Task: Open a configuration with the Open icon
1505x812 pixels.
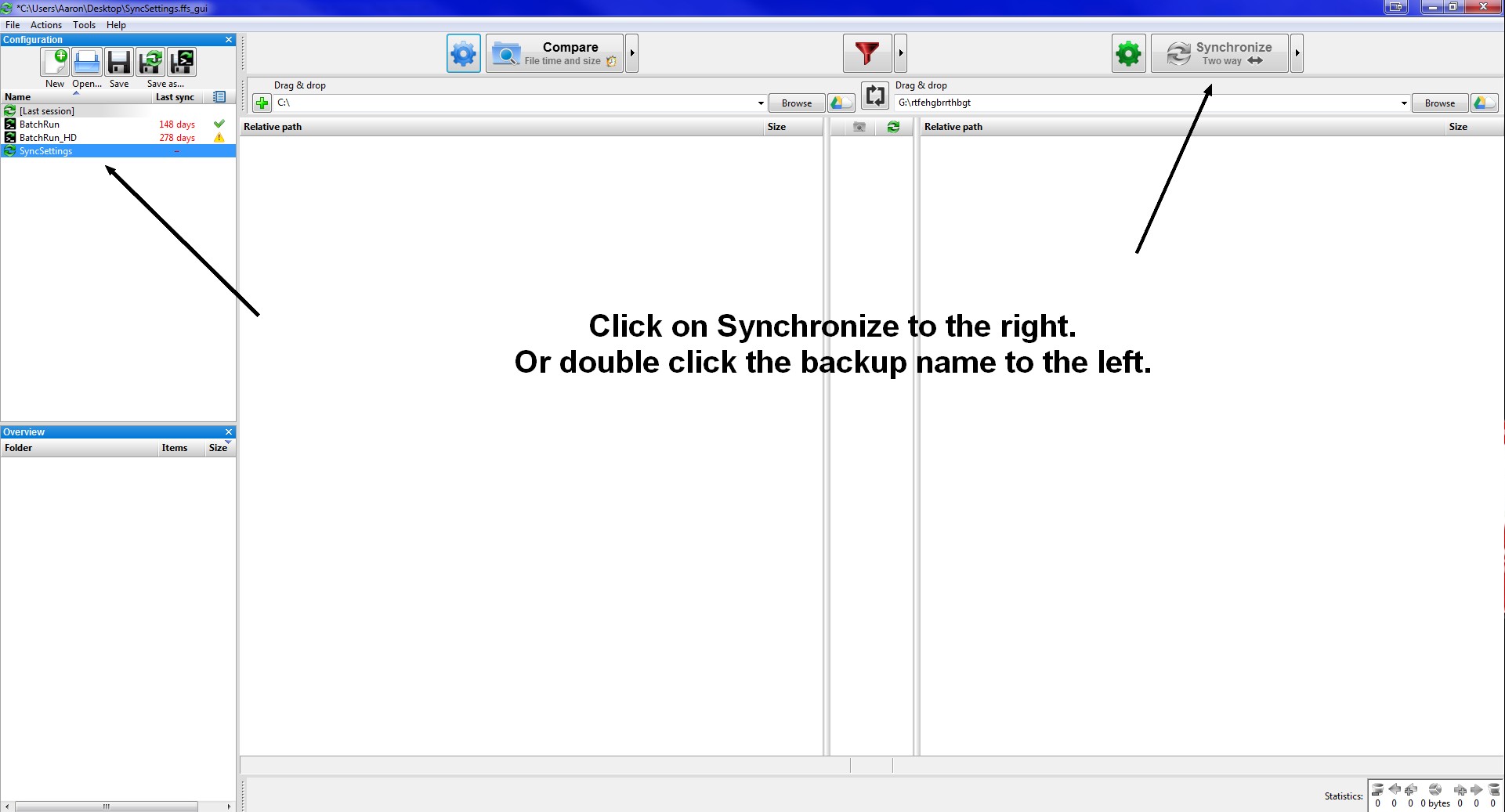Action: (x=87, y=62)
